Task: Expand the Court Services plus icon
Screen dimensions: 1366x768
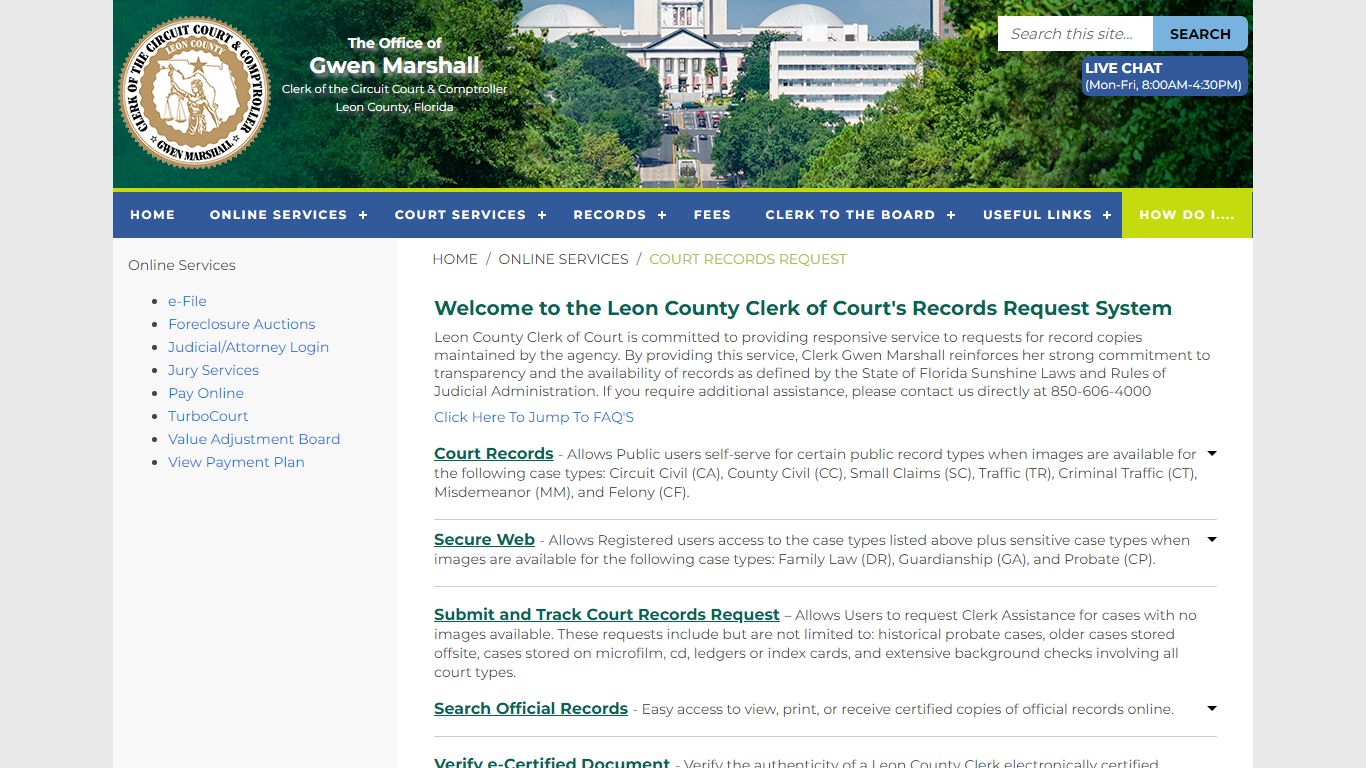Action: pyautogui.click(x=542, y=215)
